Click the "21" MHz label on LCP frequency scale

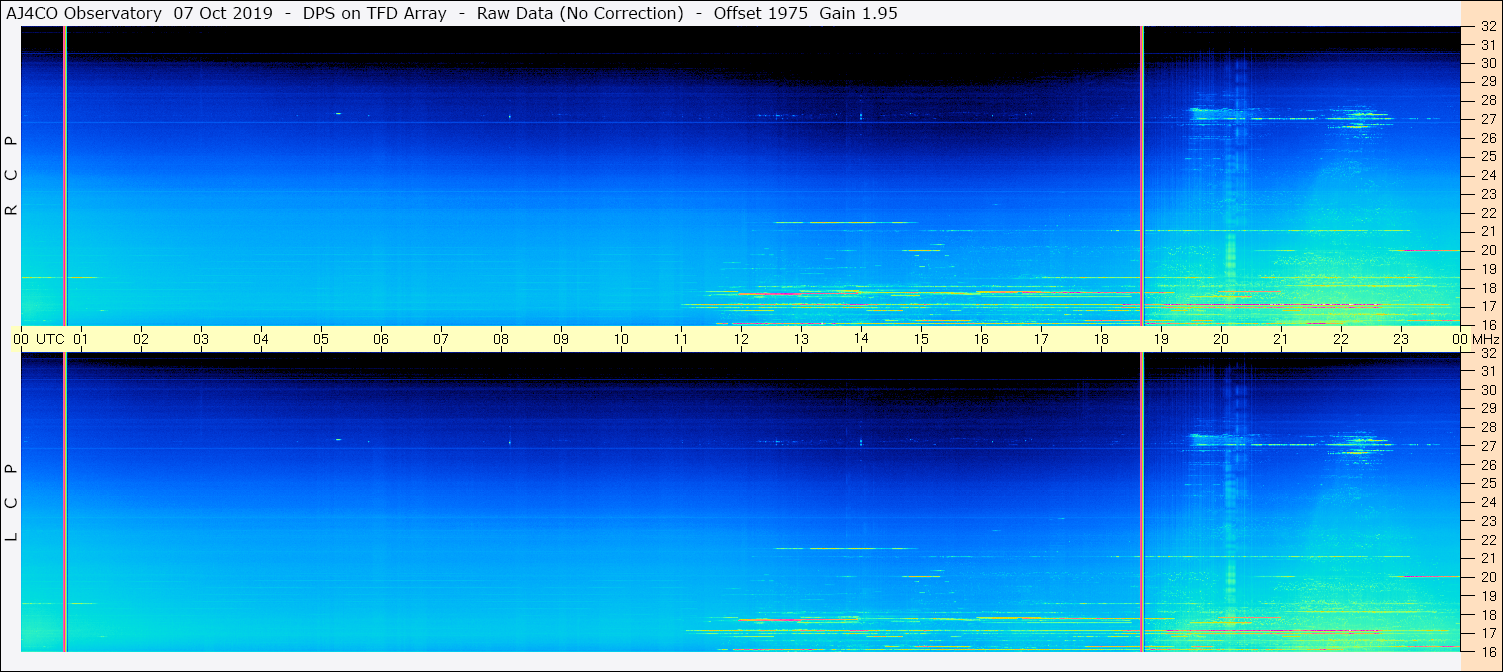[x=1487, y=558]
